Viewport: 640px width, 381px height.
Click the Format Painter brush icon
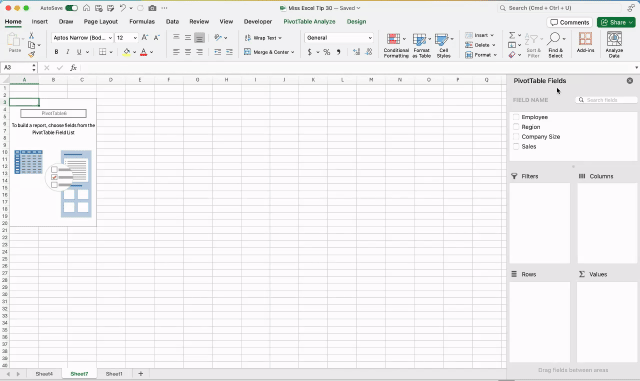(x=31, y=54)
